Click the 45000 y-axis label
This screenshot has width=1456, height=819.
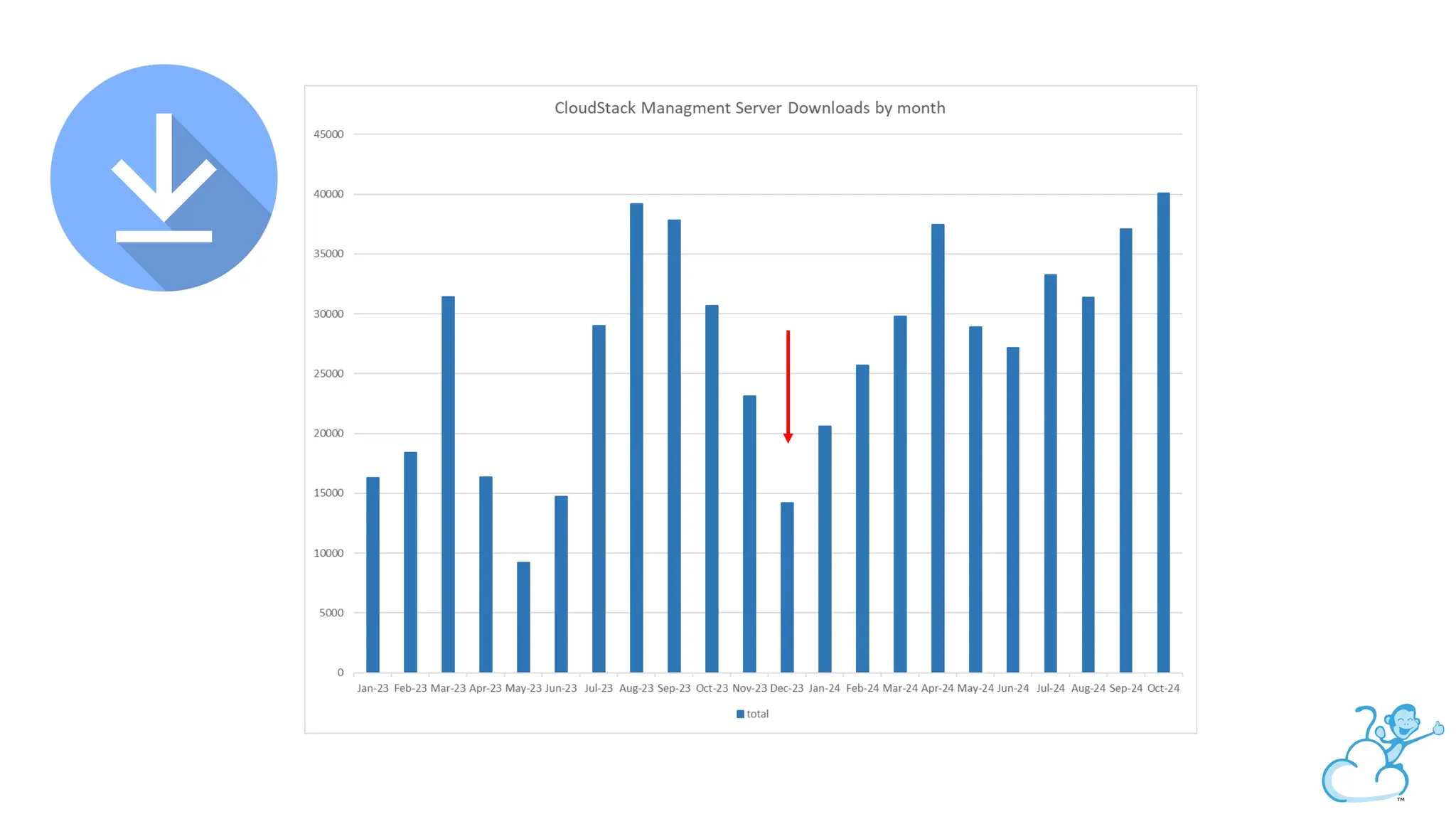(328, 134)
